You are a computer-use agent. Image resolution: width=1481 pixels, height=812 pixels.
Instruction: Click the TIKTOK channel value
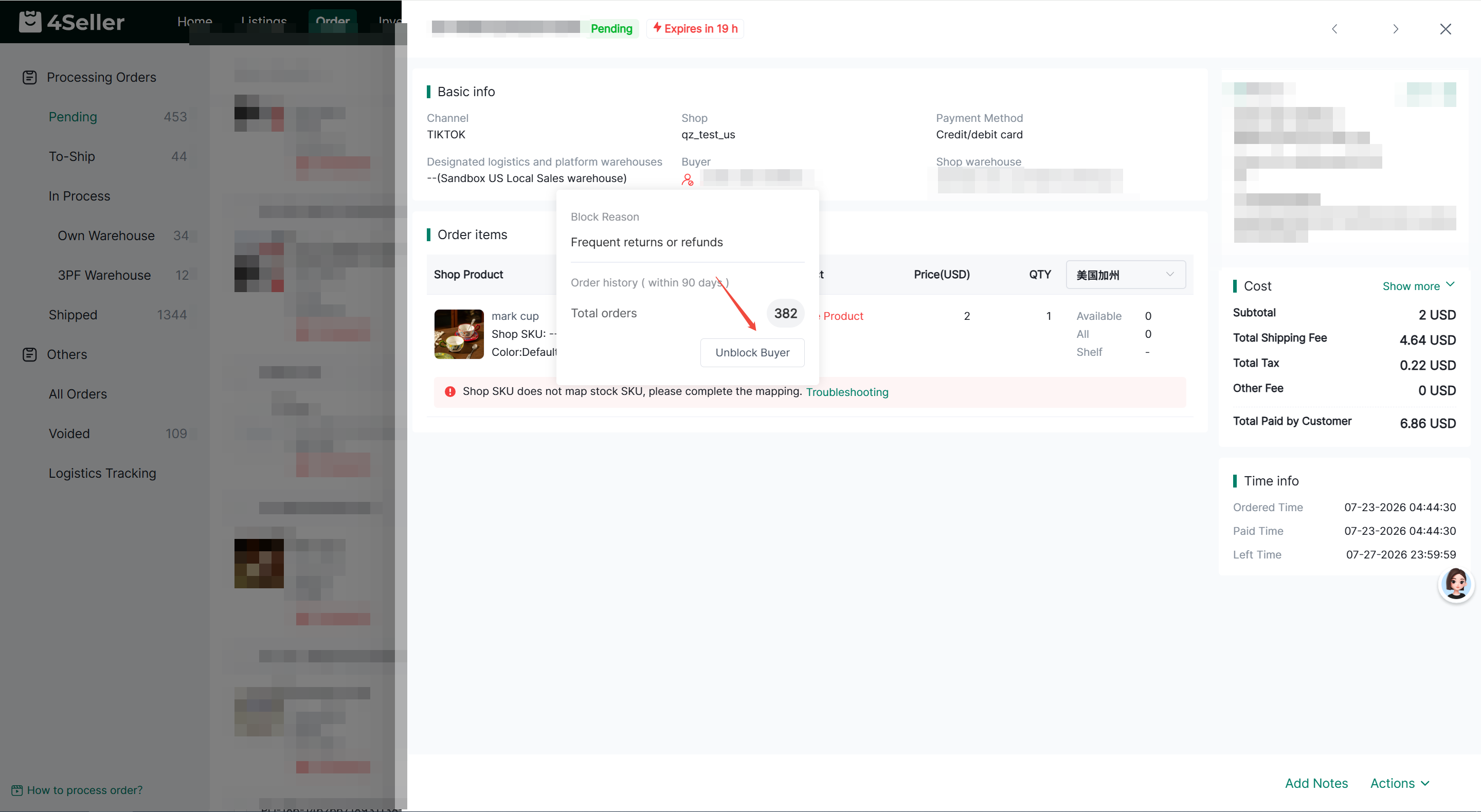coord(446,135)
